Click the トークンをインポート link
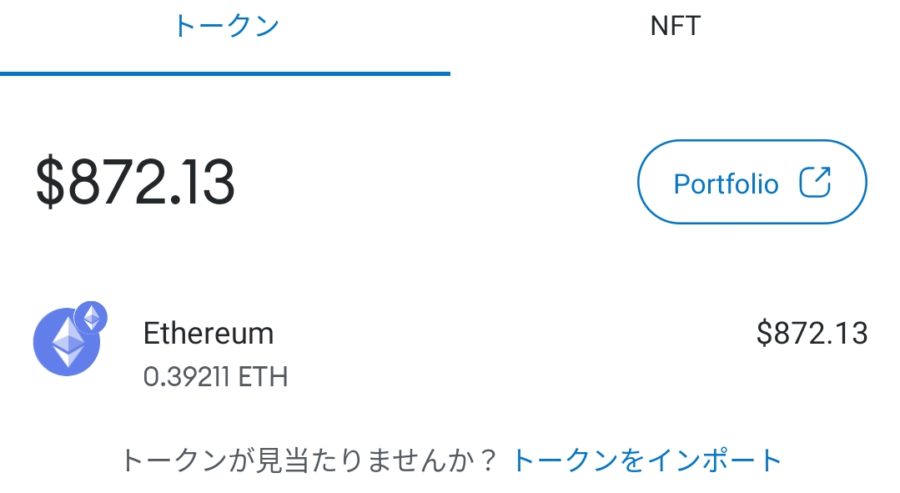Viewport: 900px width, 493px height. tap(647, 460)
